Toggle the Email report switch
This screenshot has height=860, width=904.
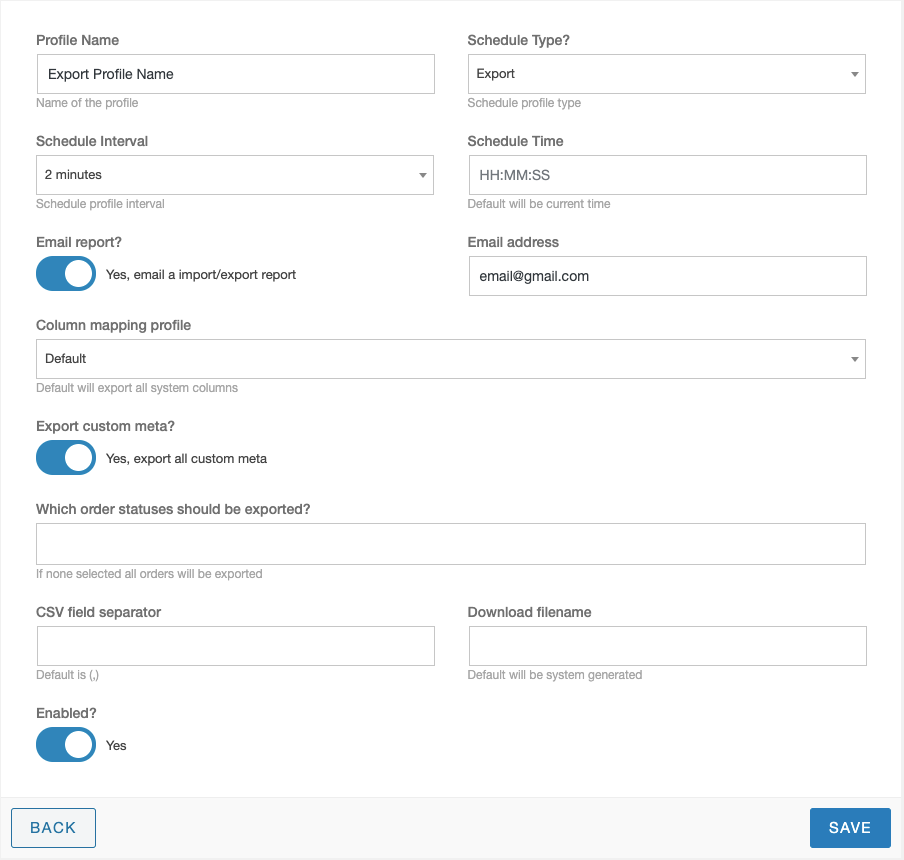pos(66,274)
